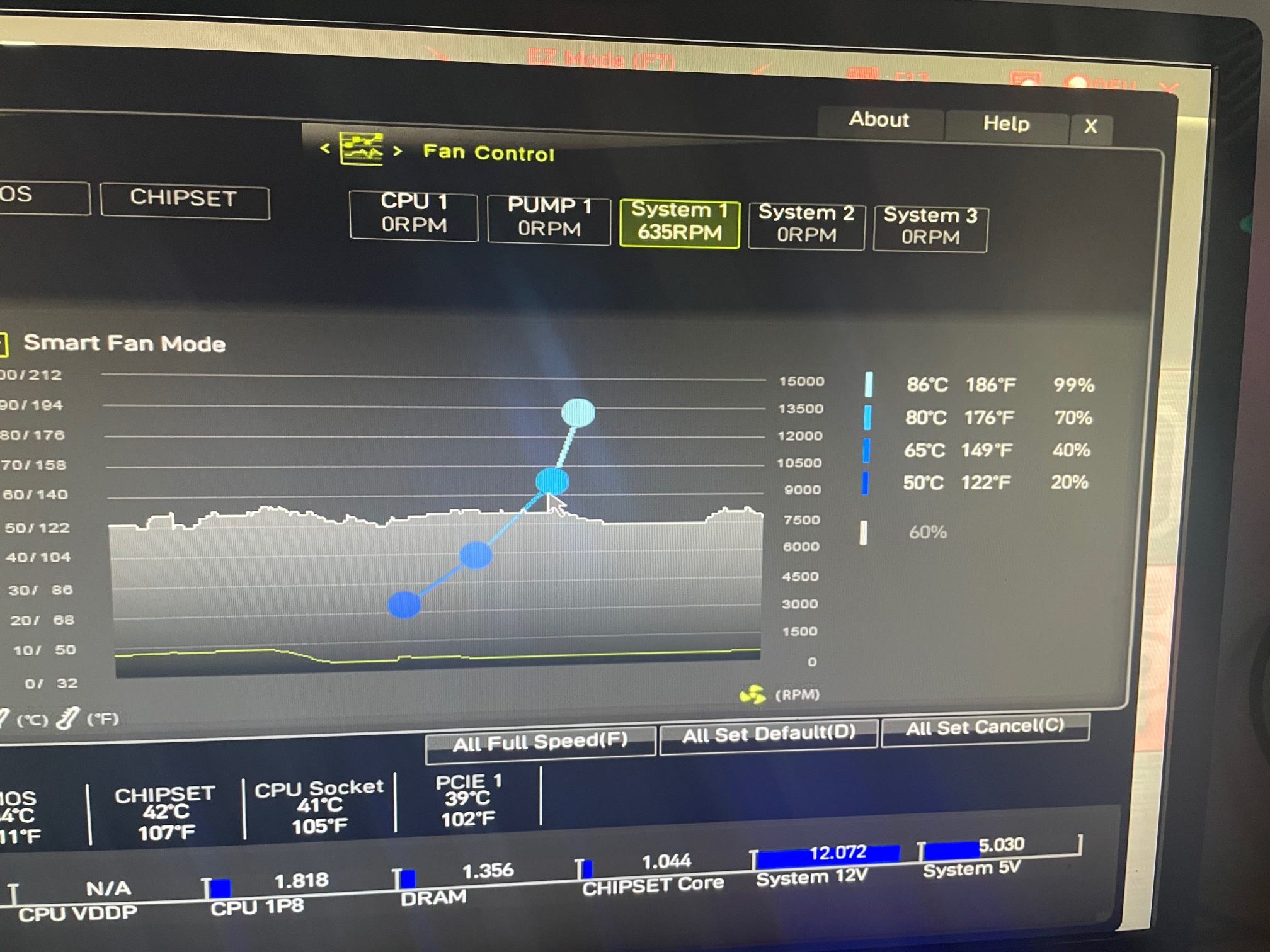Screen dimensions: 1270x952
Task: Click All Set Default(D) button
Action: pyautogui.click(x=769, y=734)
